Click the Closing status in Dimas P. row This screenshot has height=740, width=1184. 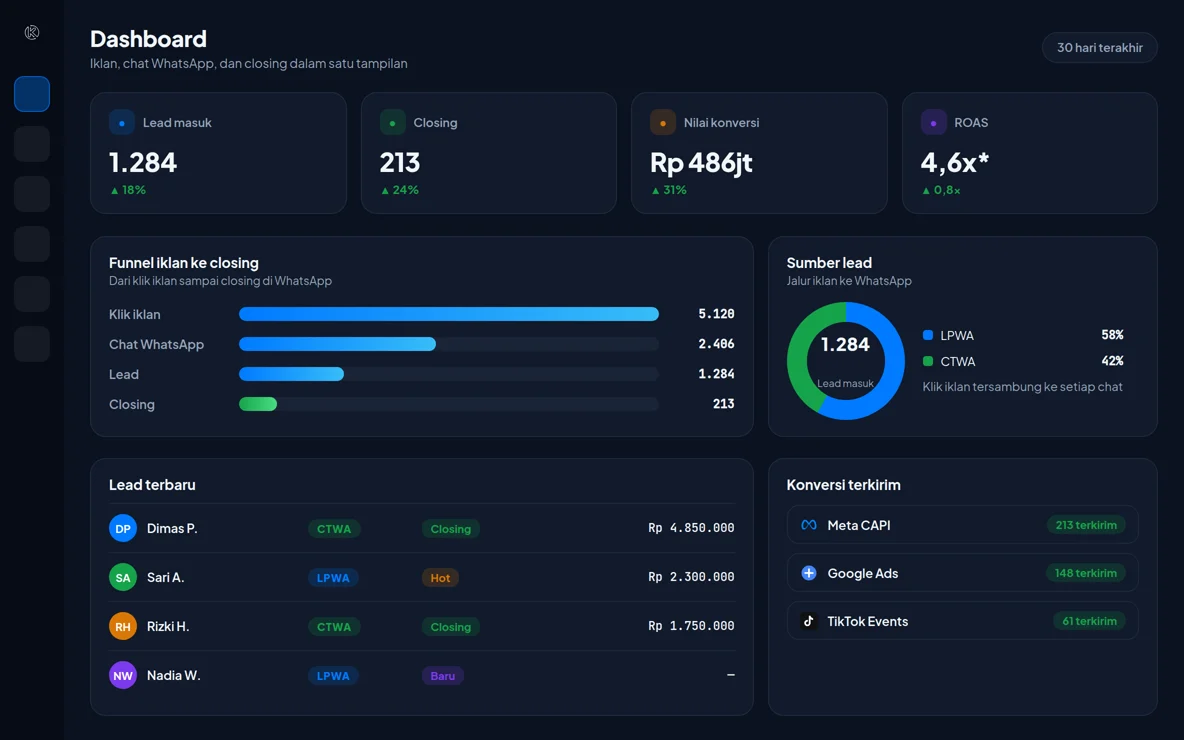click(451, 529)
